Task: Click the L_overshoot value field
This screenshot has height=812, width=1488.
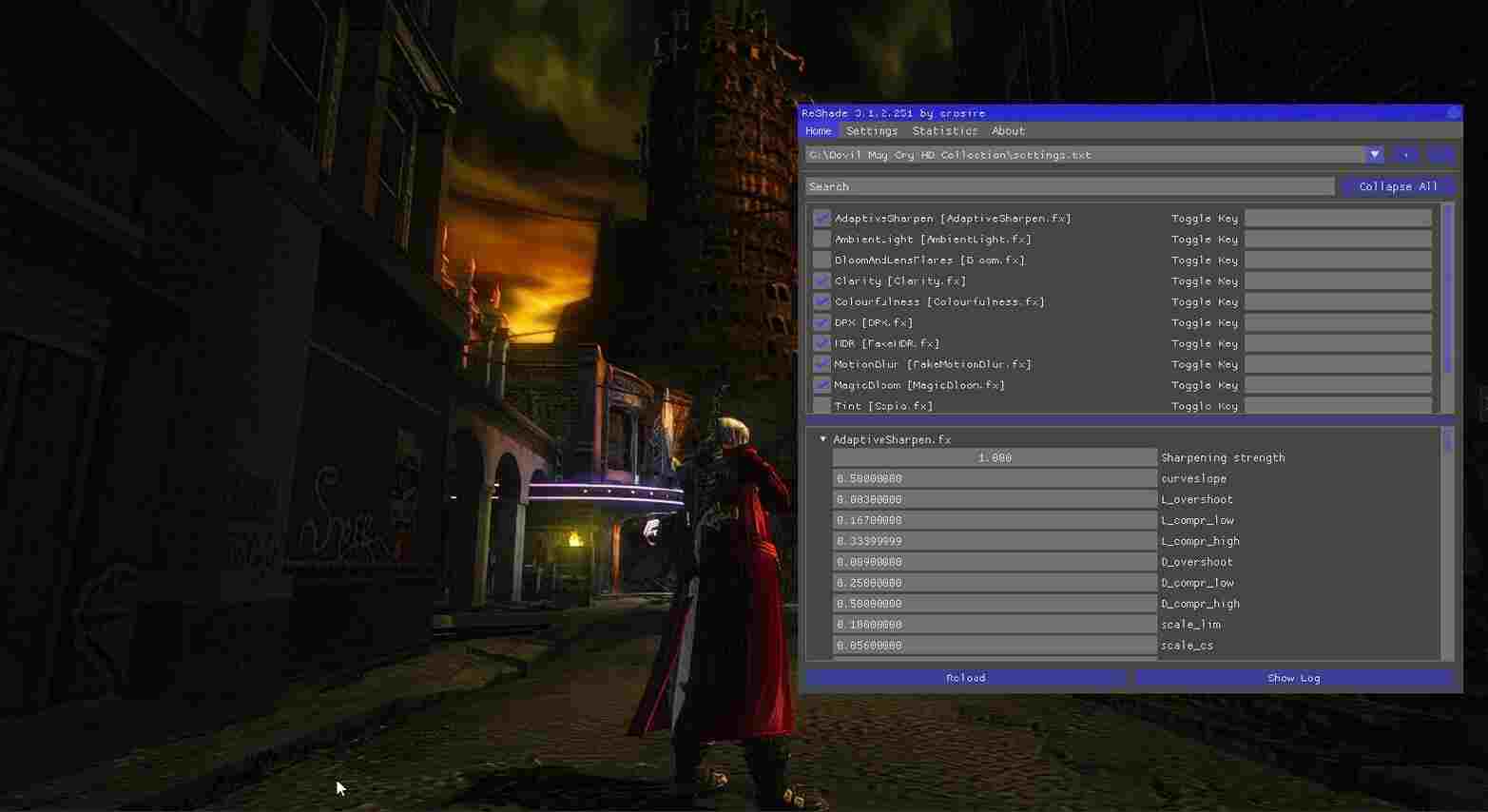Action: (x=995, y=499)
